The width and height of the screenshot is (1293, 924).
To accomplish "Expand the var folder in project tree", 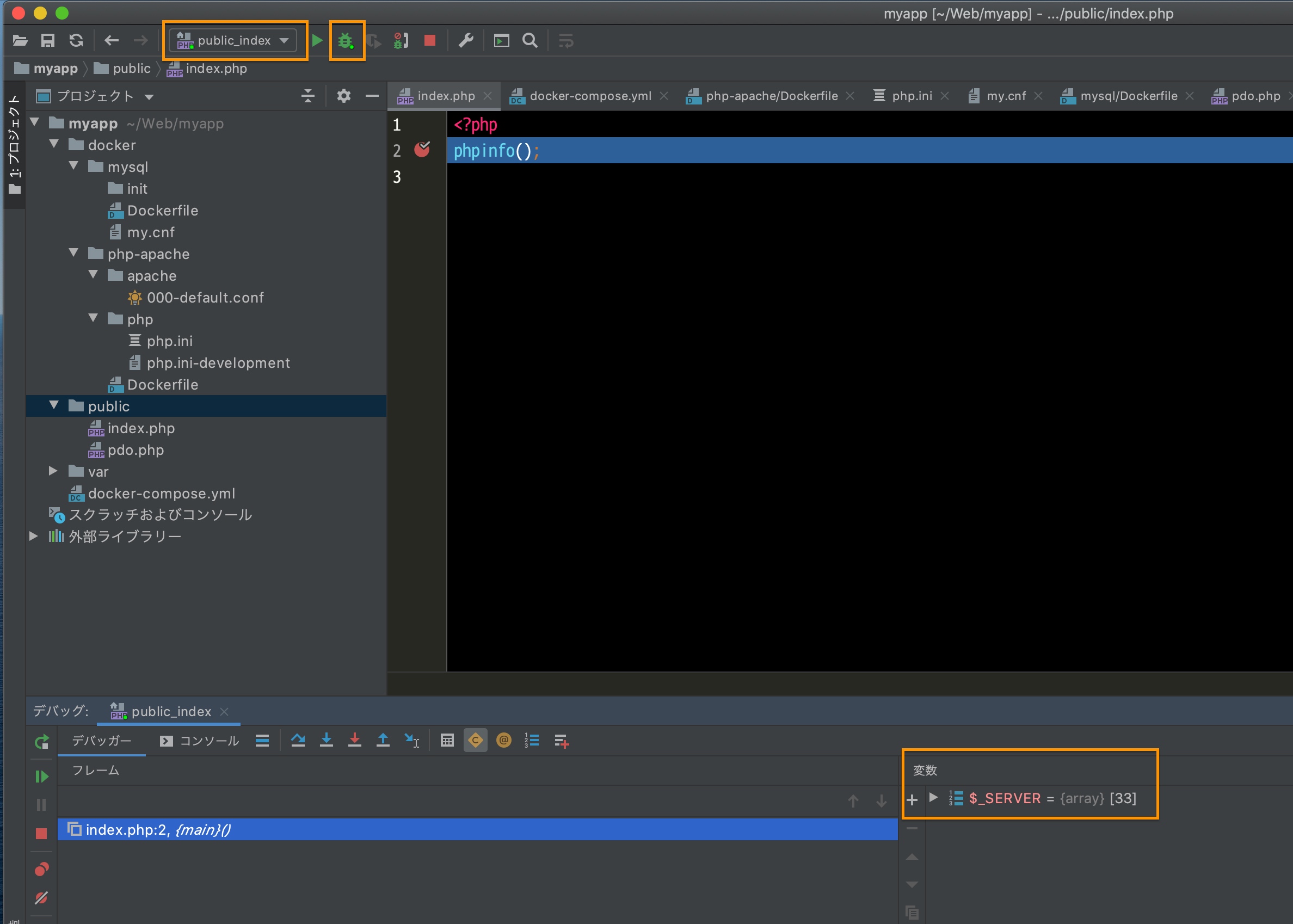I will point(53,471).
